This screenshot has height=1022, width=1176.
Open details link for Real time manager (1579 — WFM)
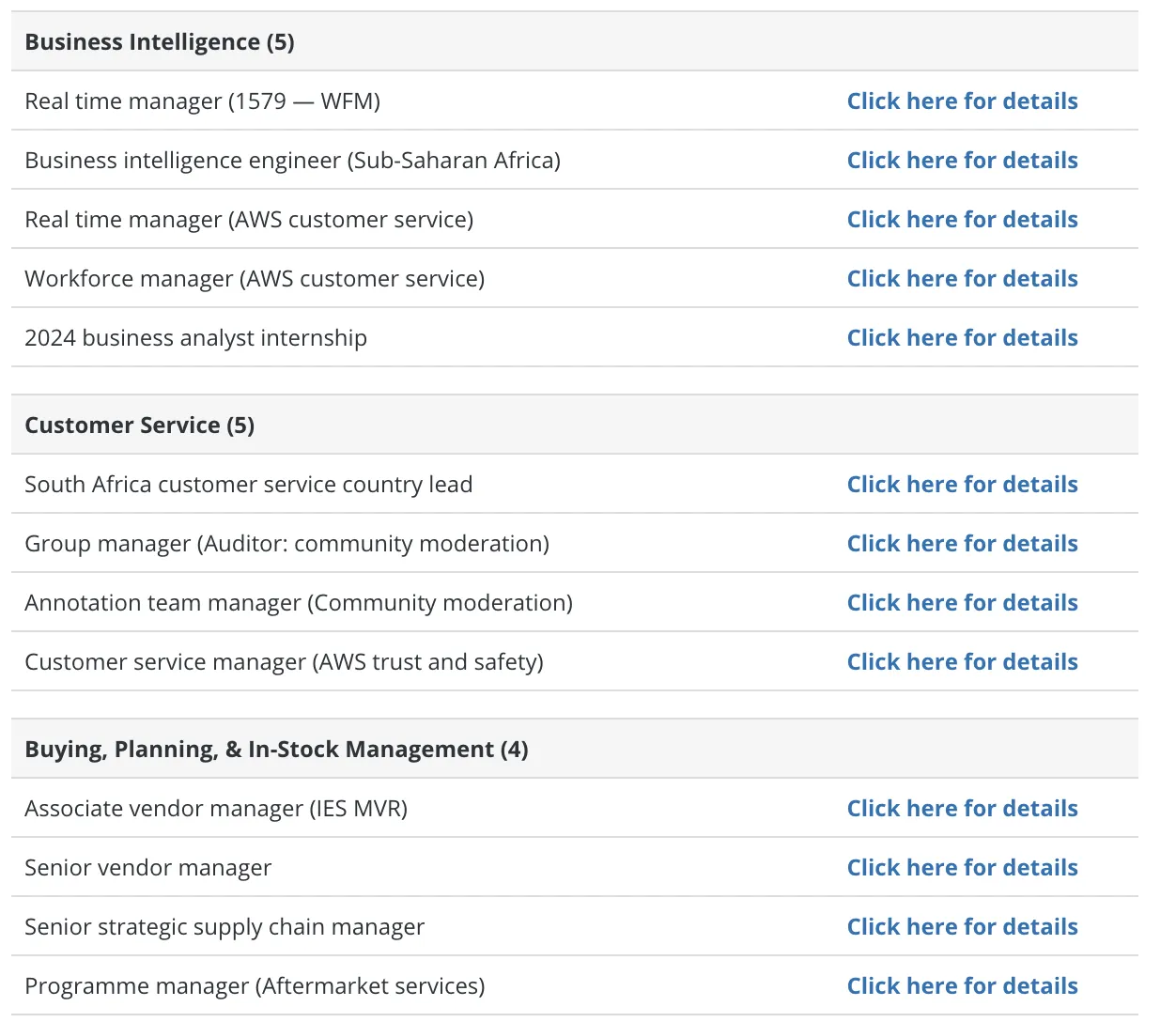(x=962, y=101)
